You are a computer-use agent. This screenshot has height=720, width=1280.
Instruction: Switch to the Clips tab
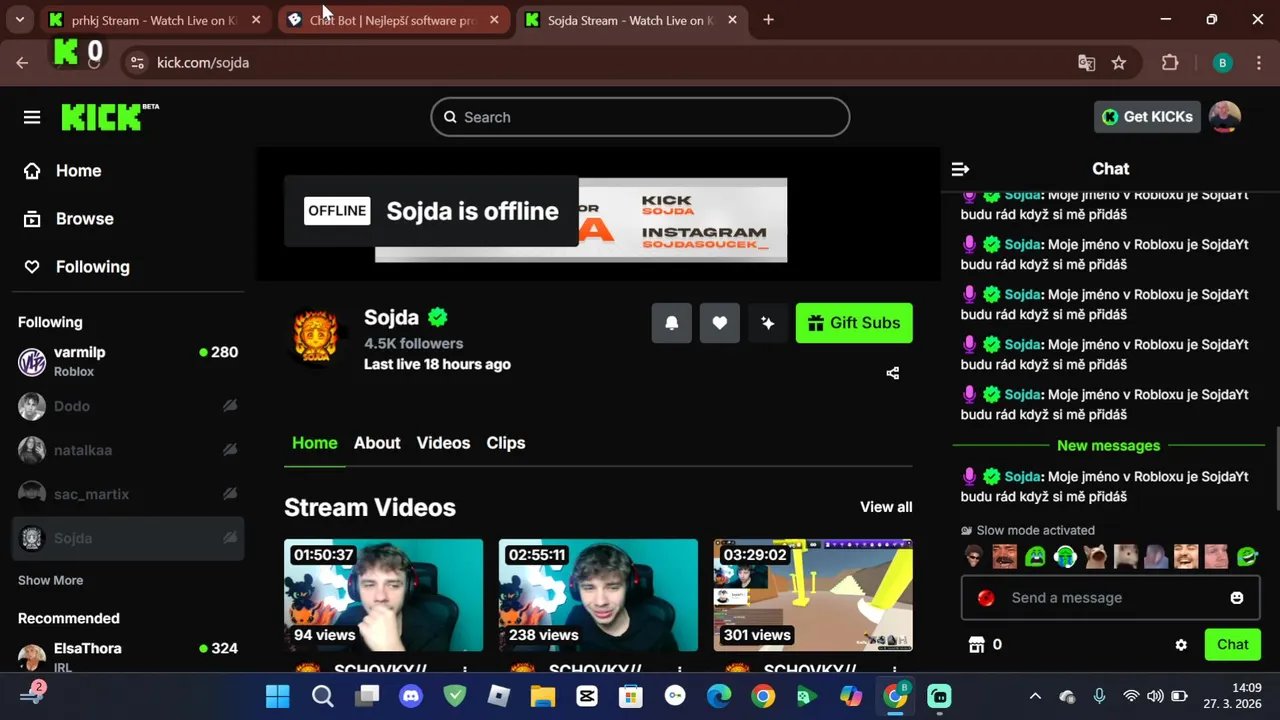point(506,443)
